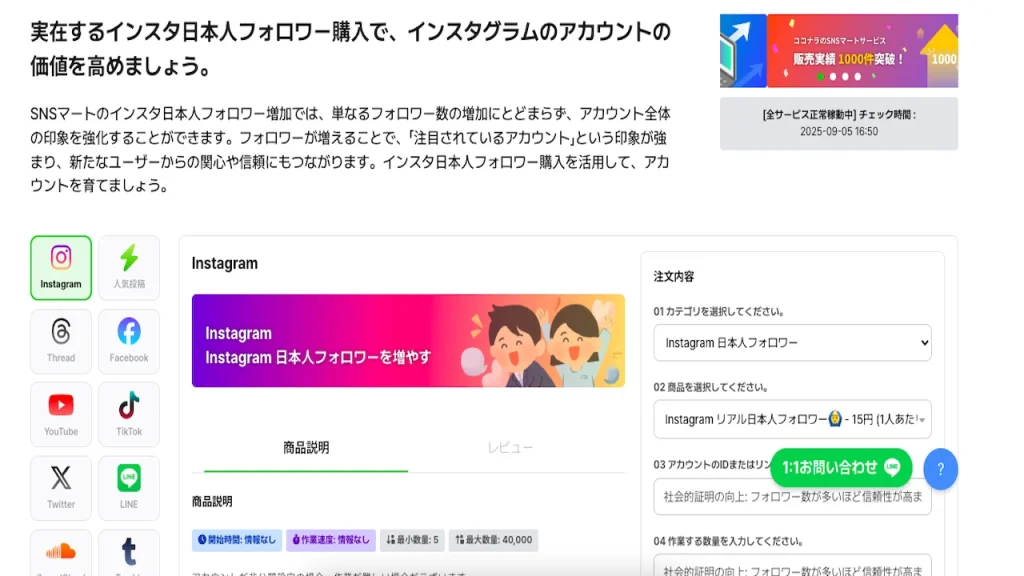Expand the product dropdown リアル日本人フォロワー
This screenshot has width=1024, height=576.
click(x=792, y=419)
